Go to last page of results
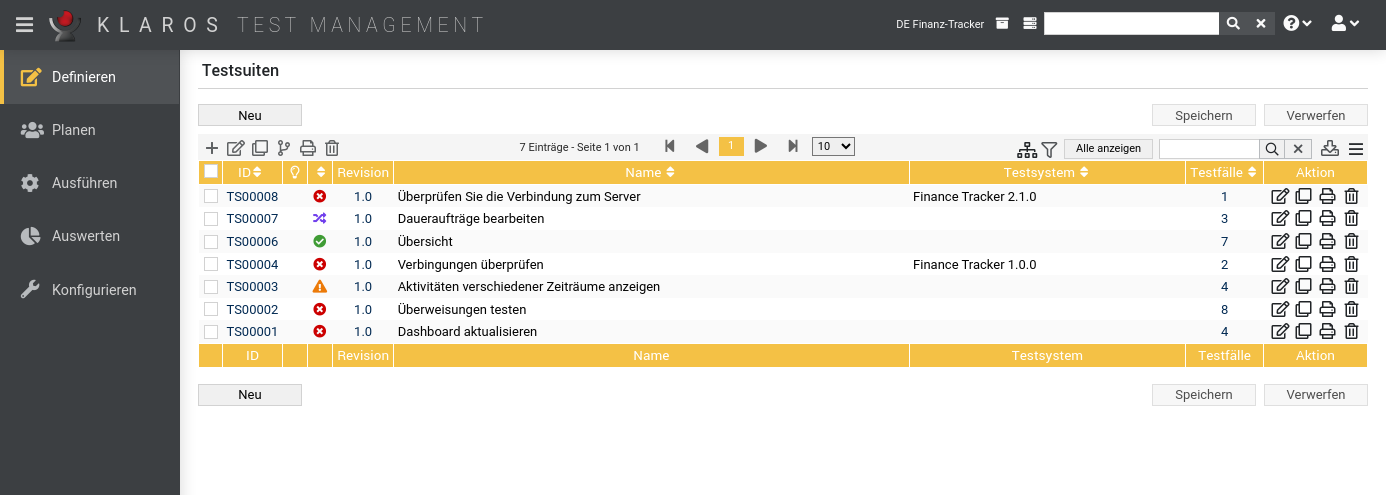Image resolution: width=1386 pixels, height=495 pixels. click(x=793, y=147)
